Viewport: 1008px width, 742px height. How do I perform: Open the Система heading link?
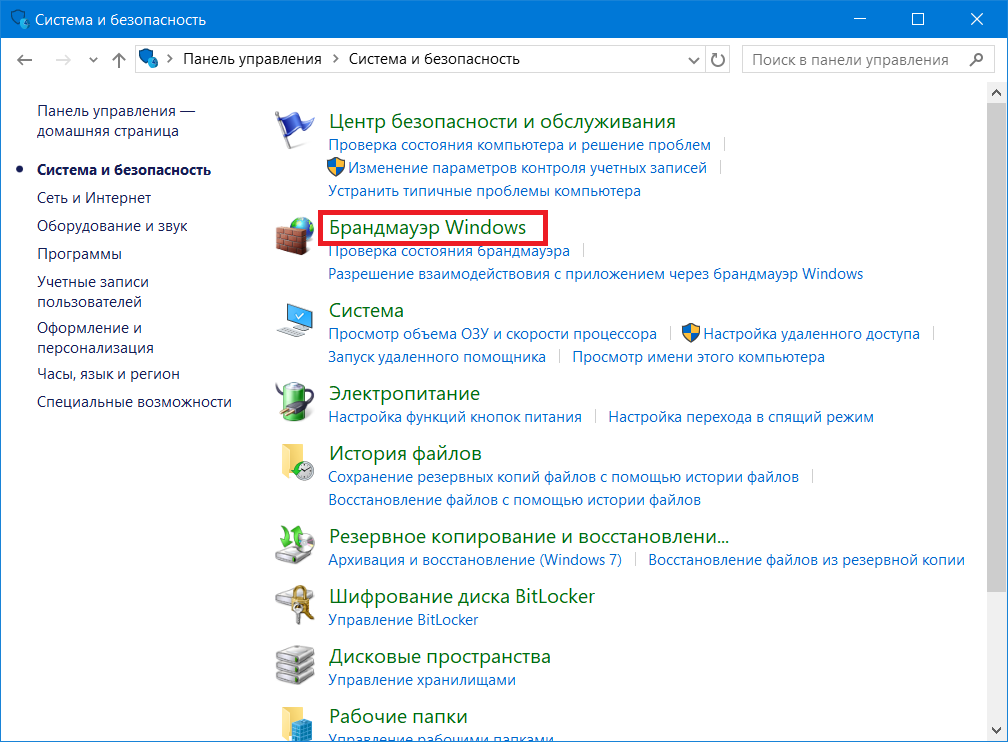tap(366, 311)
